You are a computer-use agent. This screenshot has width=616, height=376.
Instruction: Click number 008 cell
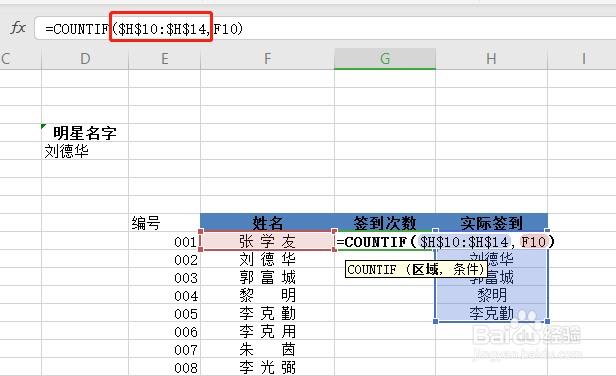[x=165, y=367]
